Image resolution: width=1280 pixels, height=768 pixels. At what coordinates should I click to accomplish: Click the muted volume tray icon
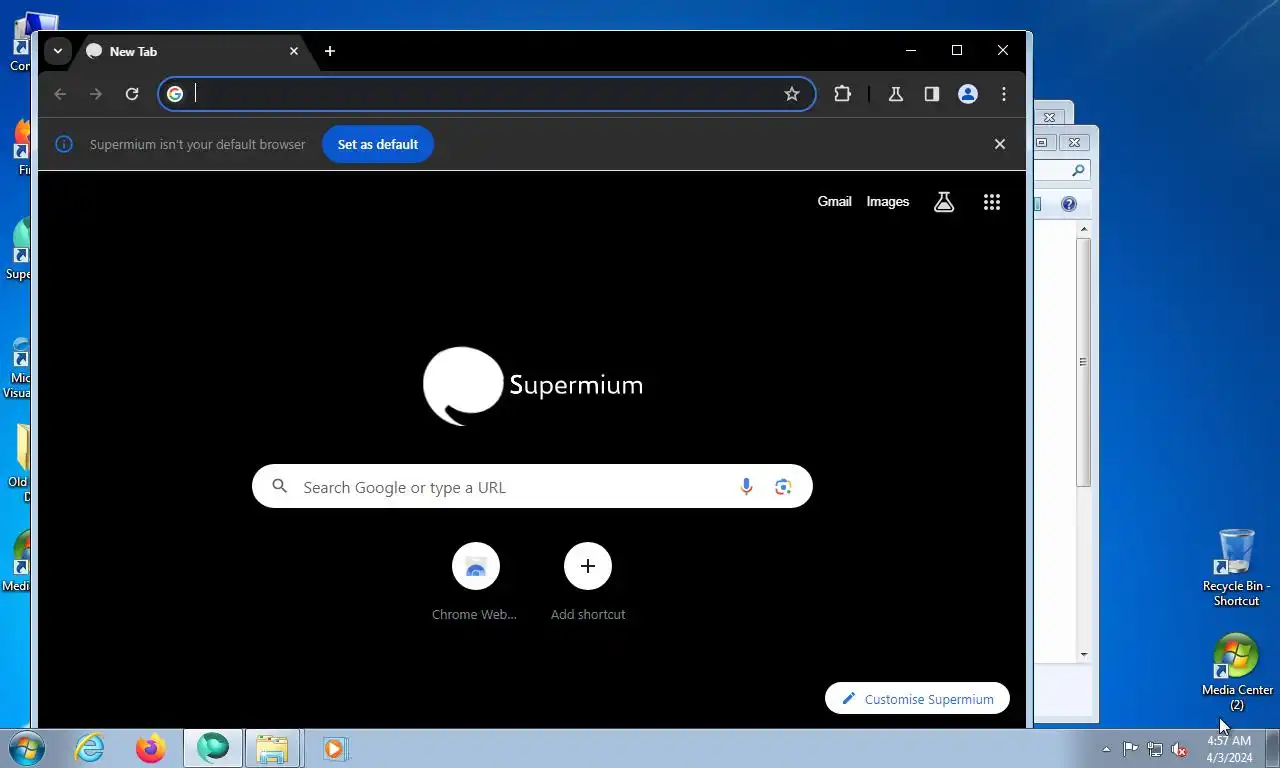[1179, 749]
